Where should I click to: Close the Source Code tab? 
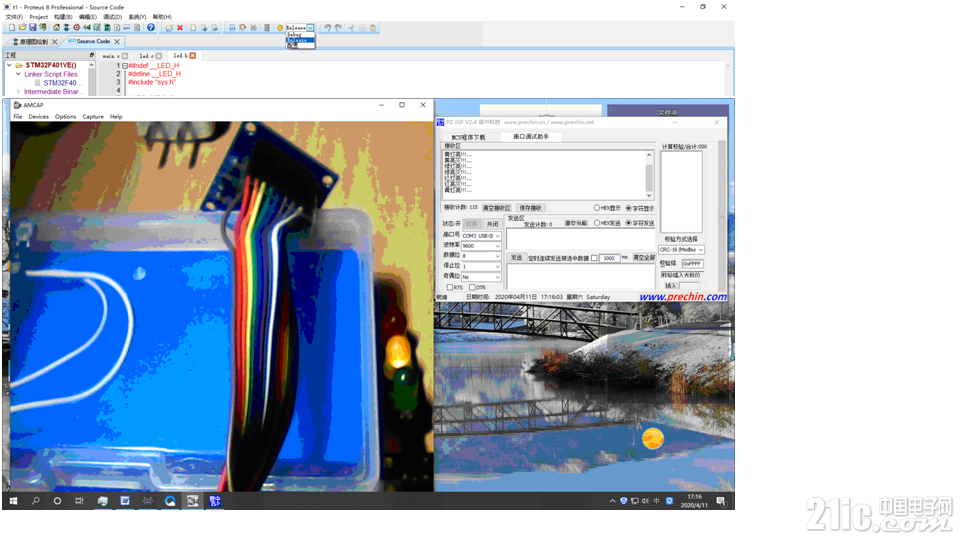click(x=117, y=42)
